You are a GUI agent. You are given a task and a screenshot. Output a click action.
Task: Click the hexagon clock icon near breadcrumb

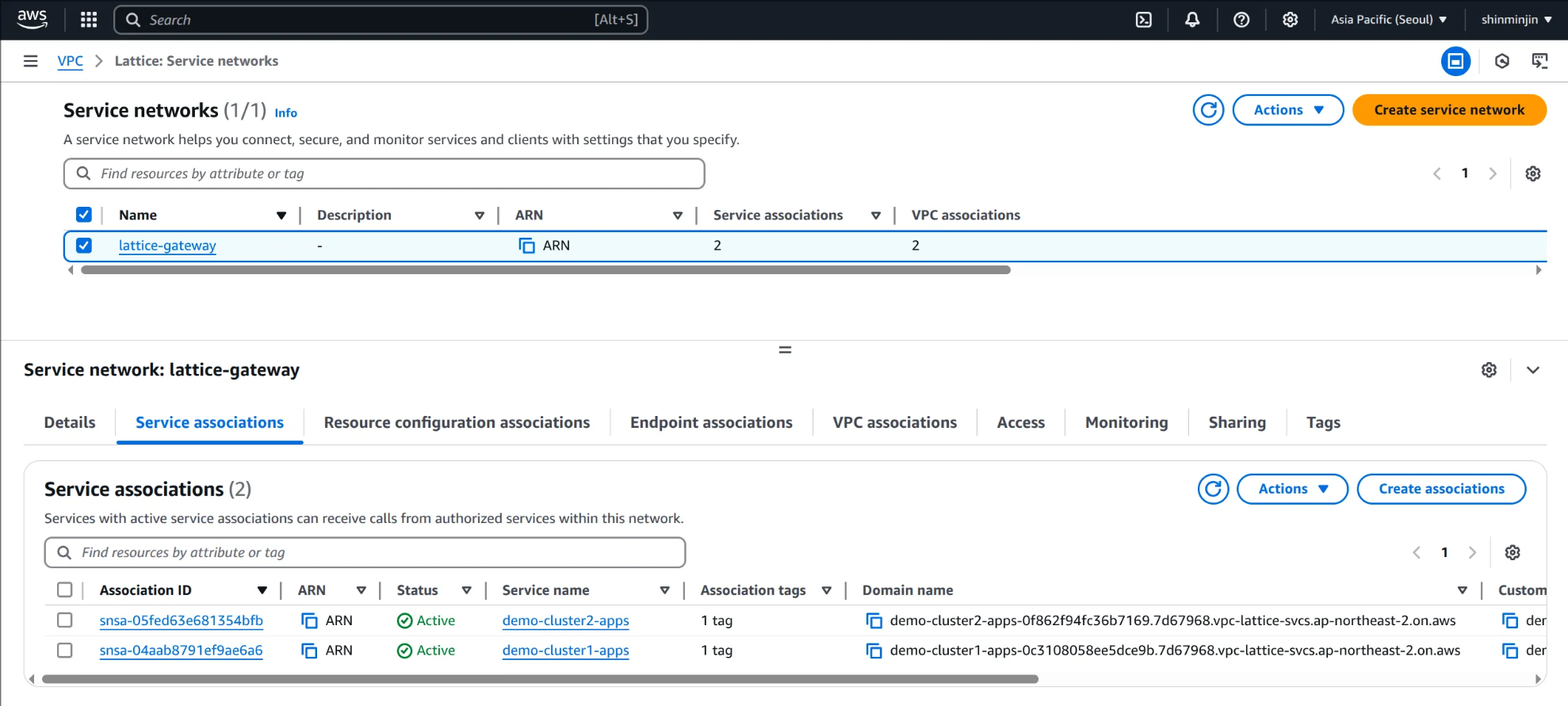[1501, 61]
